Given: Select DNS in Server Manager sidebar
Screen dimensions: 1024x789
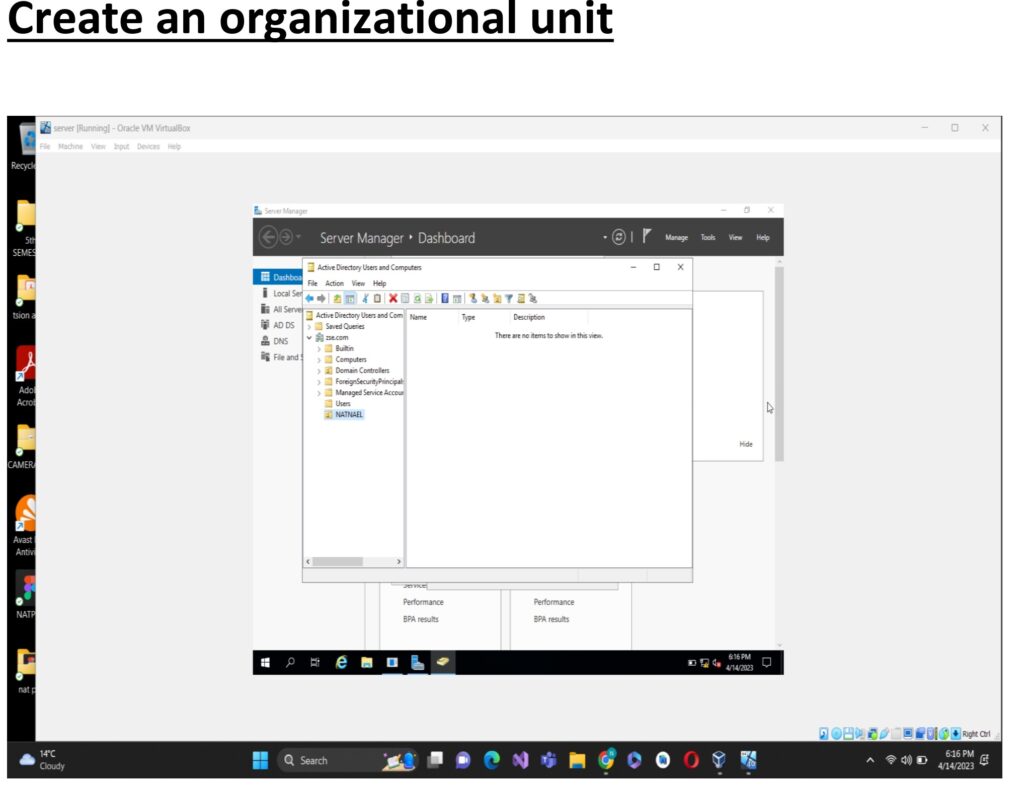Looking at the screenshot, I should [280, 341].
